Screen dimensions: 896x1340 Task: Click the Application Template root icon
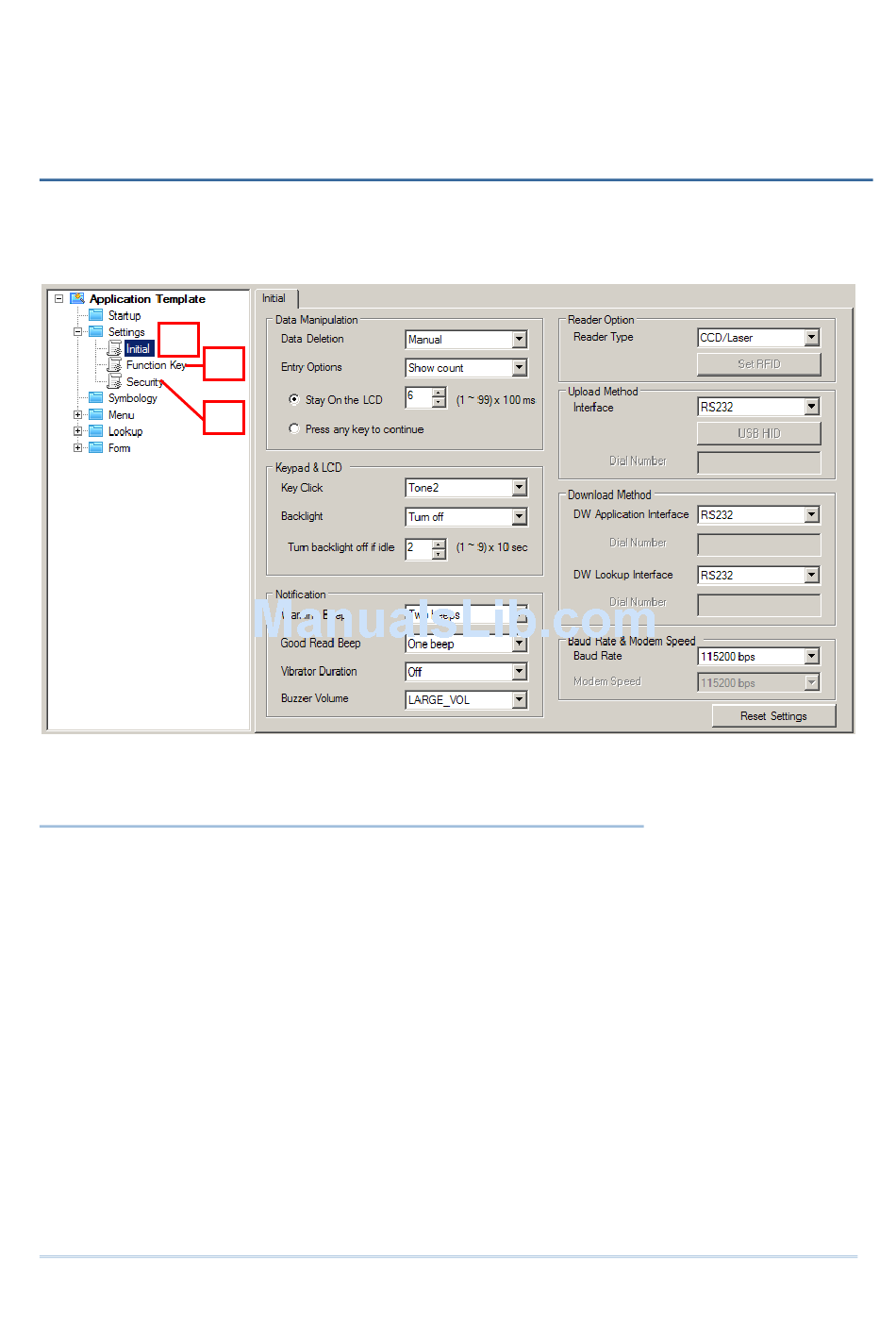point(77,298)
